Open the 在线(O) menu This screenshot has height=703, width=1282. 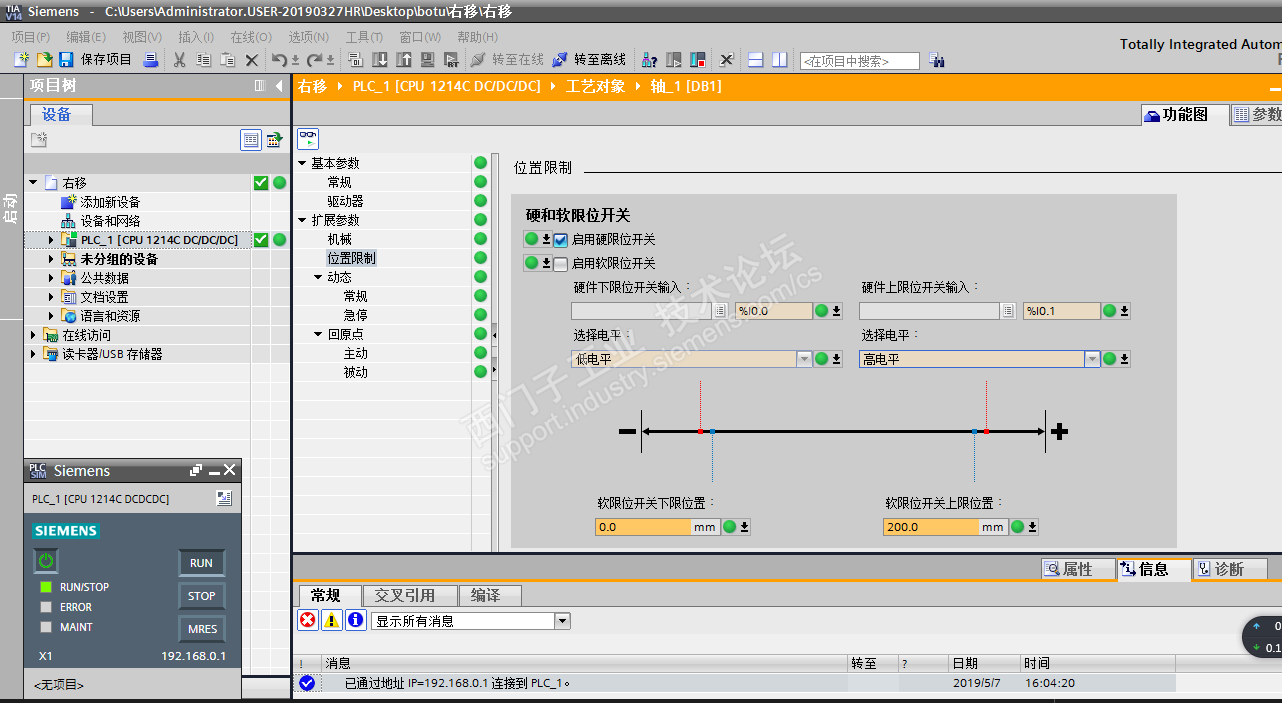pos(251,37)
